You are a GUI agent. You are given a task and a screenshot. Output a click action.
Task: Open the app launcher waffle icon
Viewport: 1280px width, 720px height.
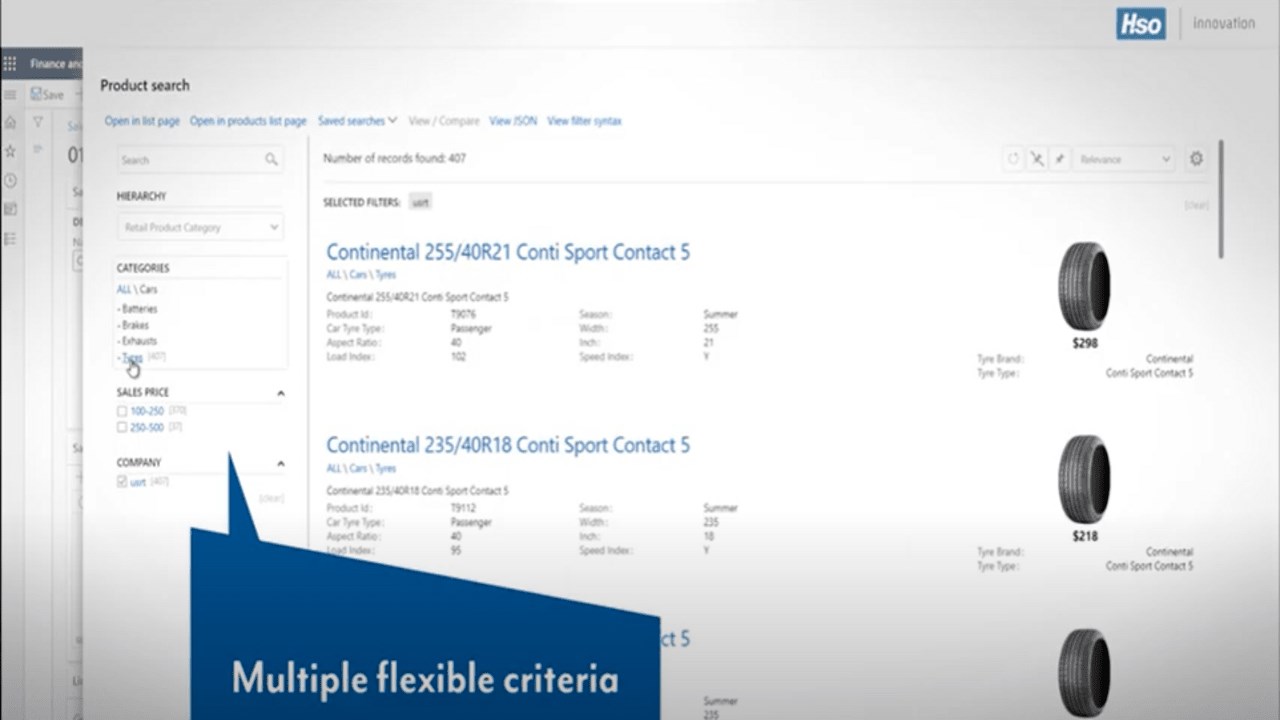10,64
